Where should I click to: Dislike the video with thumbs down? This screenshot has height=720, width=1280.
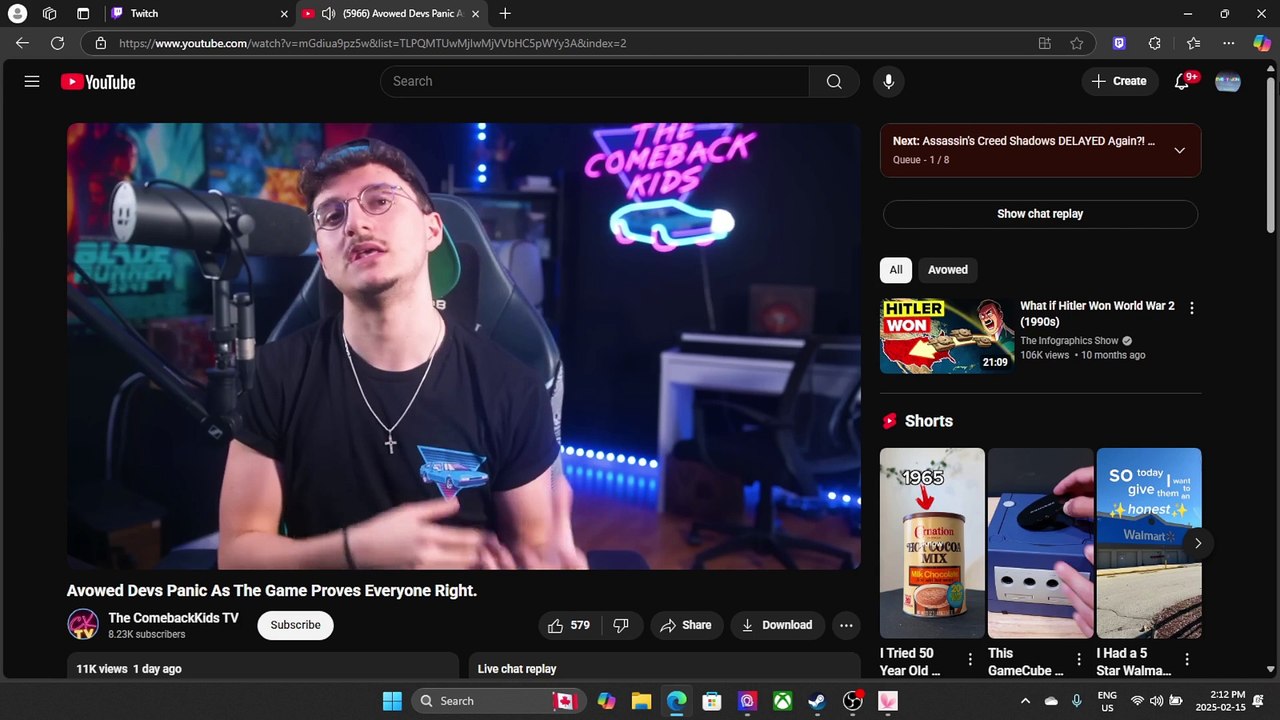[x=621, y=625]
